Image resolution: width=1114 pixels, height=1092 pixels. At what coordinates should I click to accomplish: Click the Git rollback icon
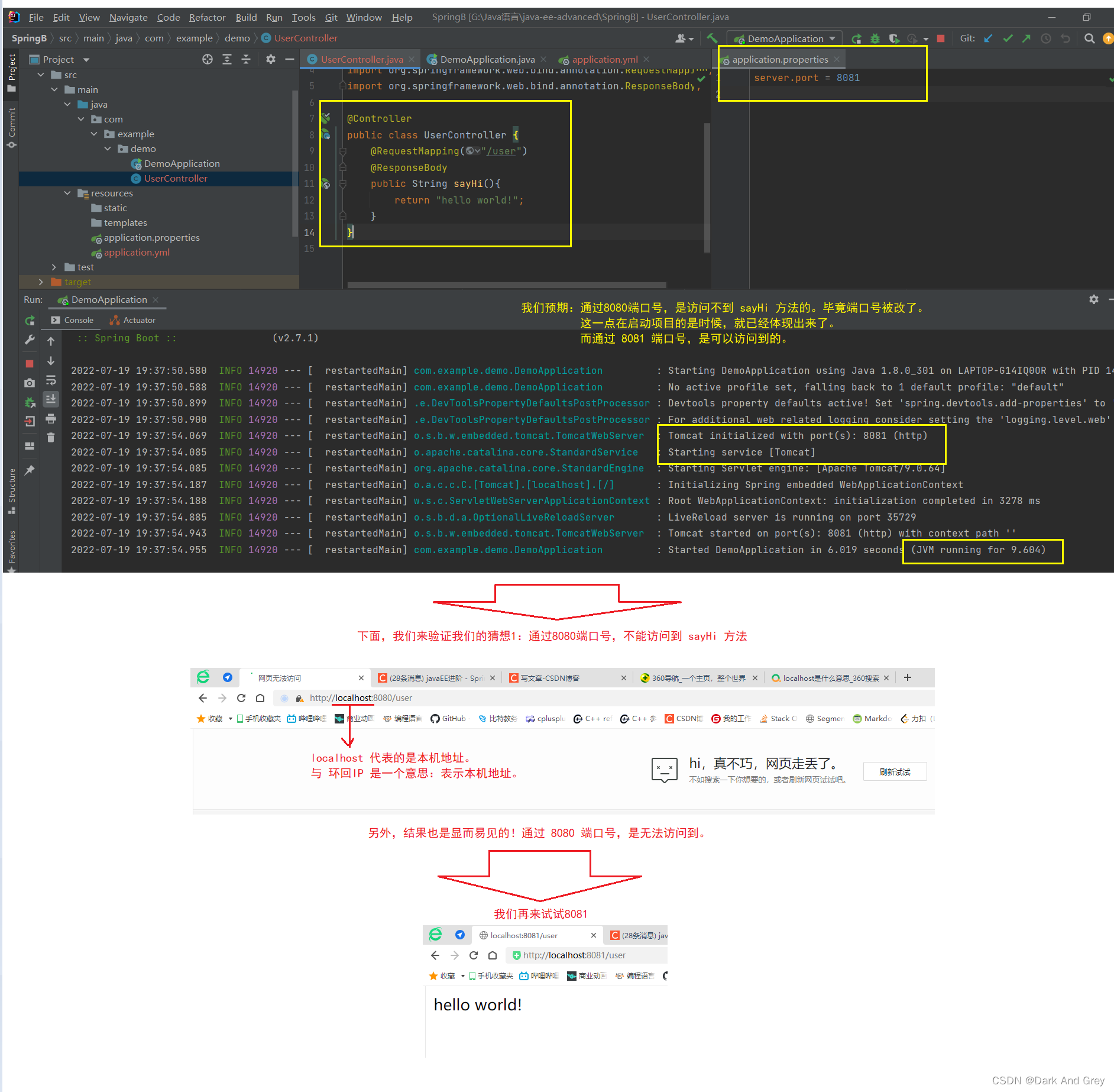pos(1066,38)
